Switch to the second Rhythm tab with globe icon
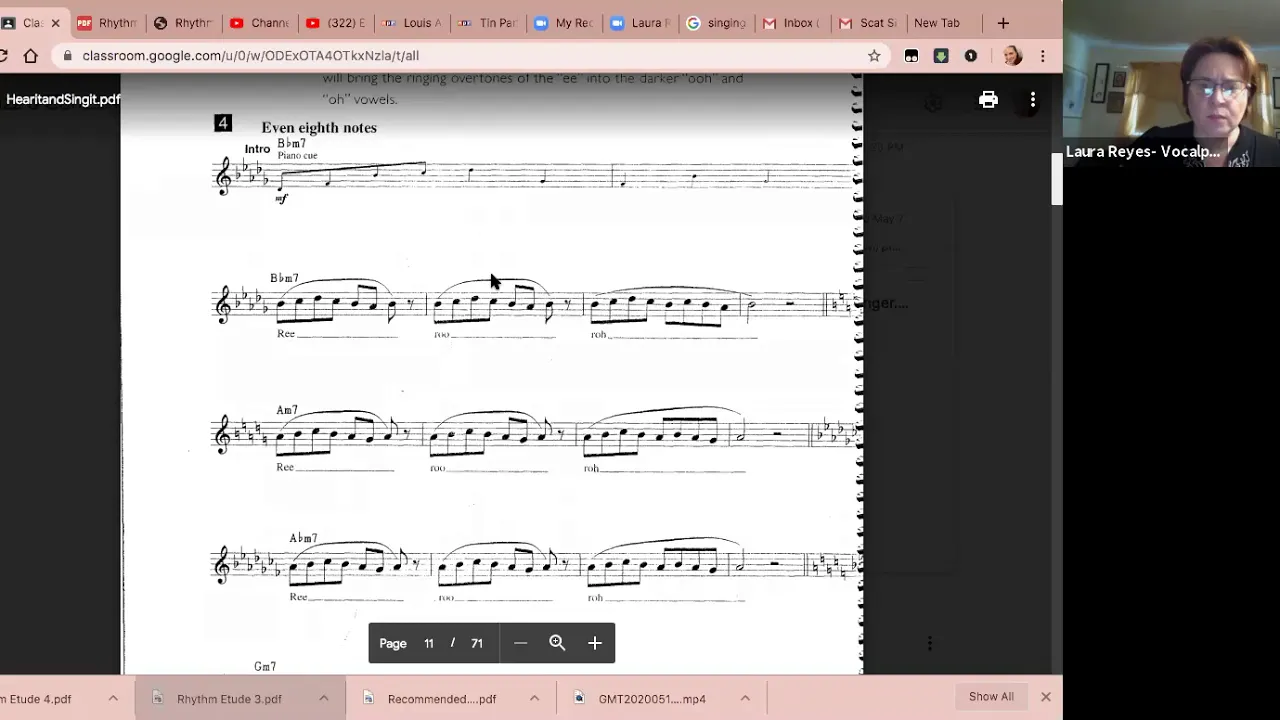The image size is (1280, 720). point(183,23)
